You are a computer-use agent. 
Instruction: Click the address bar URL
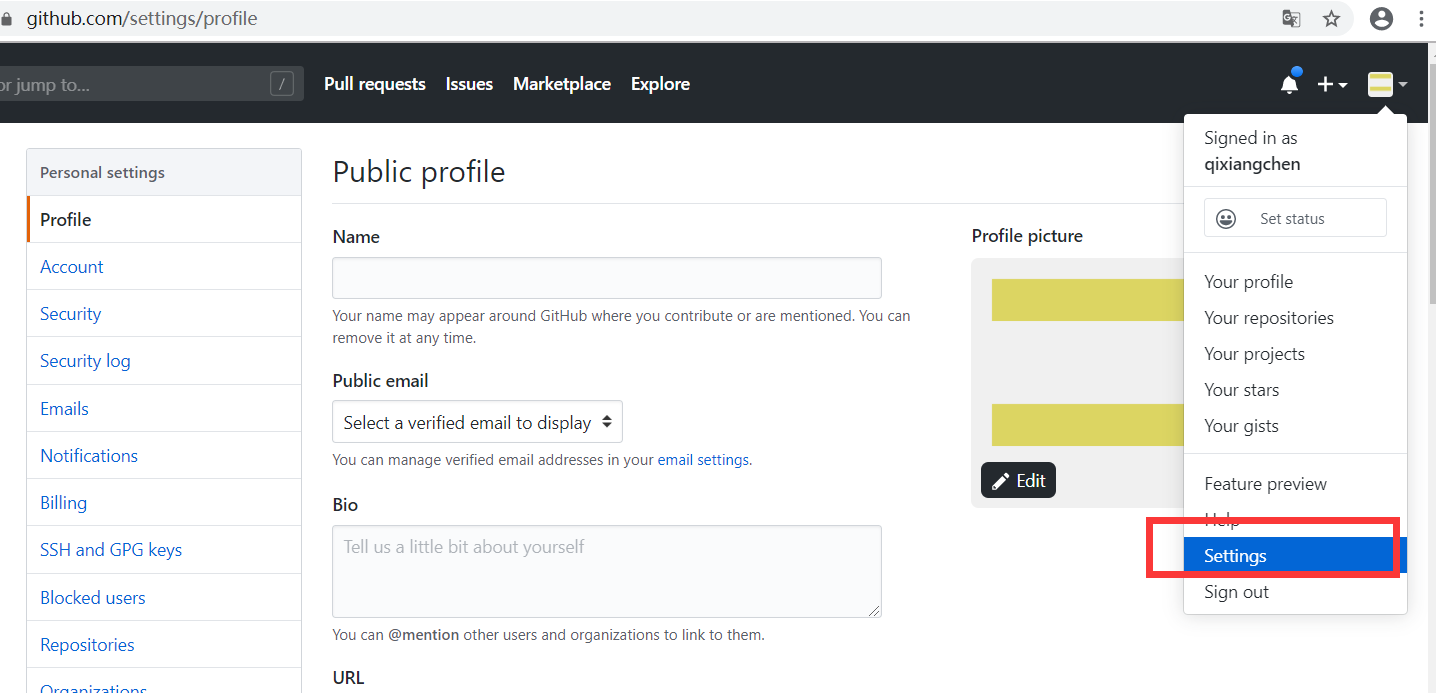142,19
